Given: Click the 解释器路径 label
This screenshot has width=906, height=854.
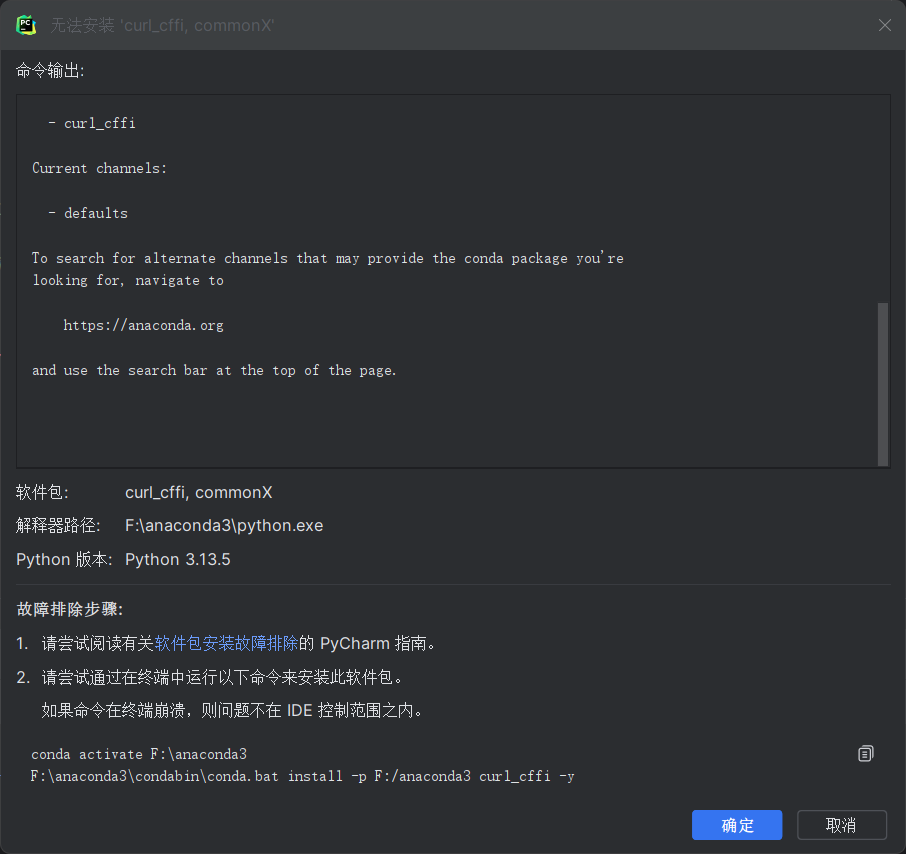Looking at the screenshot, I should coord(58,525).
